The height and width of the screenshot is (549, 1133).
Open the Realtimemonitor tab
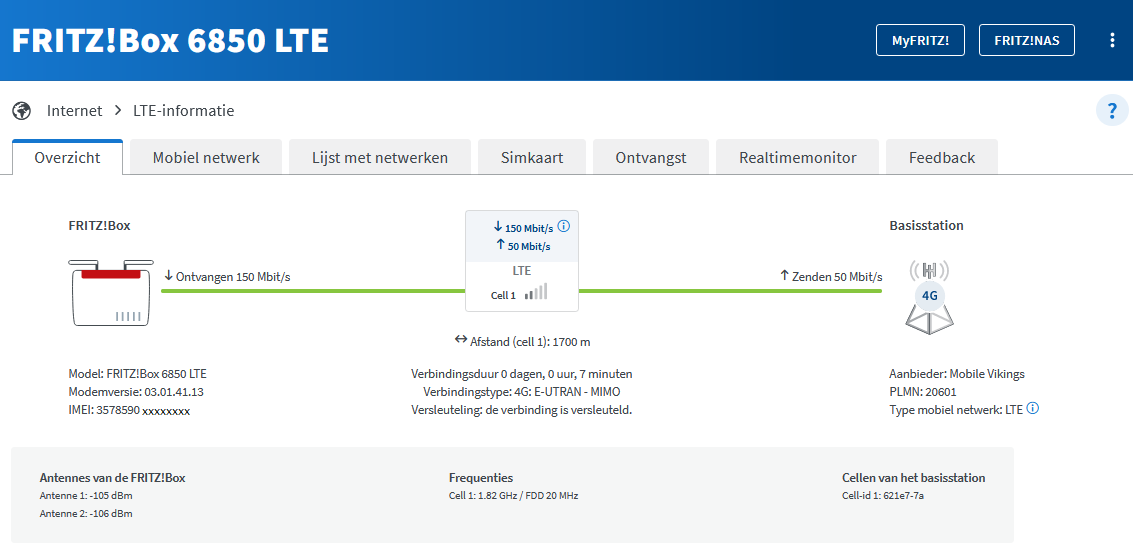coord(797,157)
